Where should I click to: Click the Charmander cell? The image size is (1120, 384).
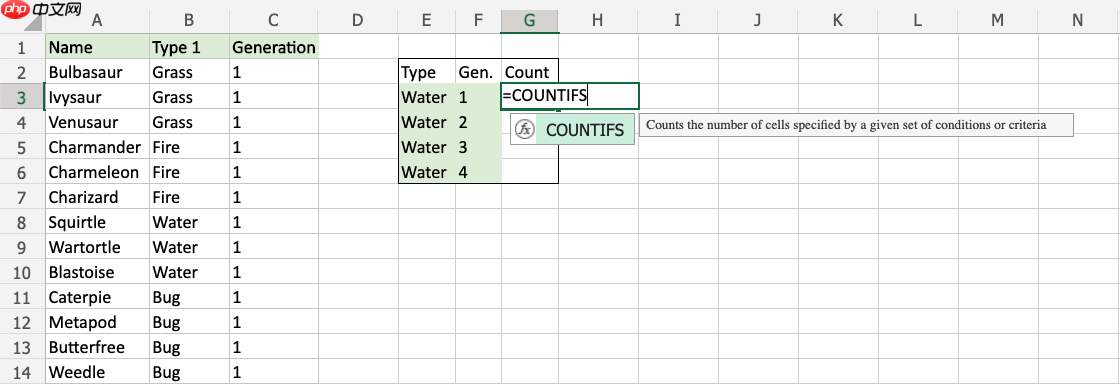point(97,147)
